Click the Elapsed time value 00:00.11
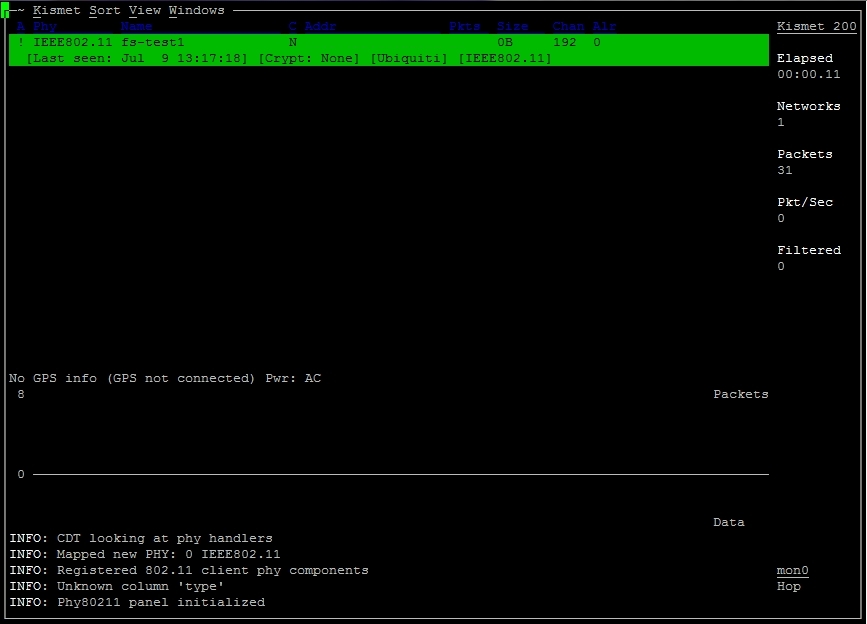Screen dimensions: 867x624 [808, 75]
